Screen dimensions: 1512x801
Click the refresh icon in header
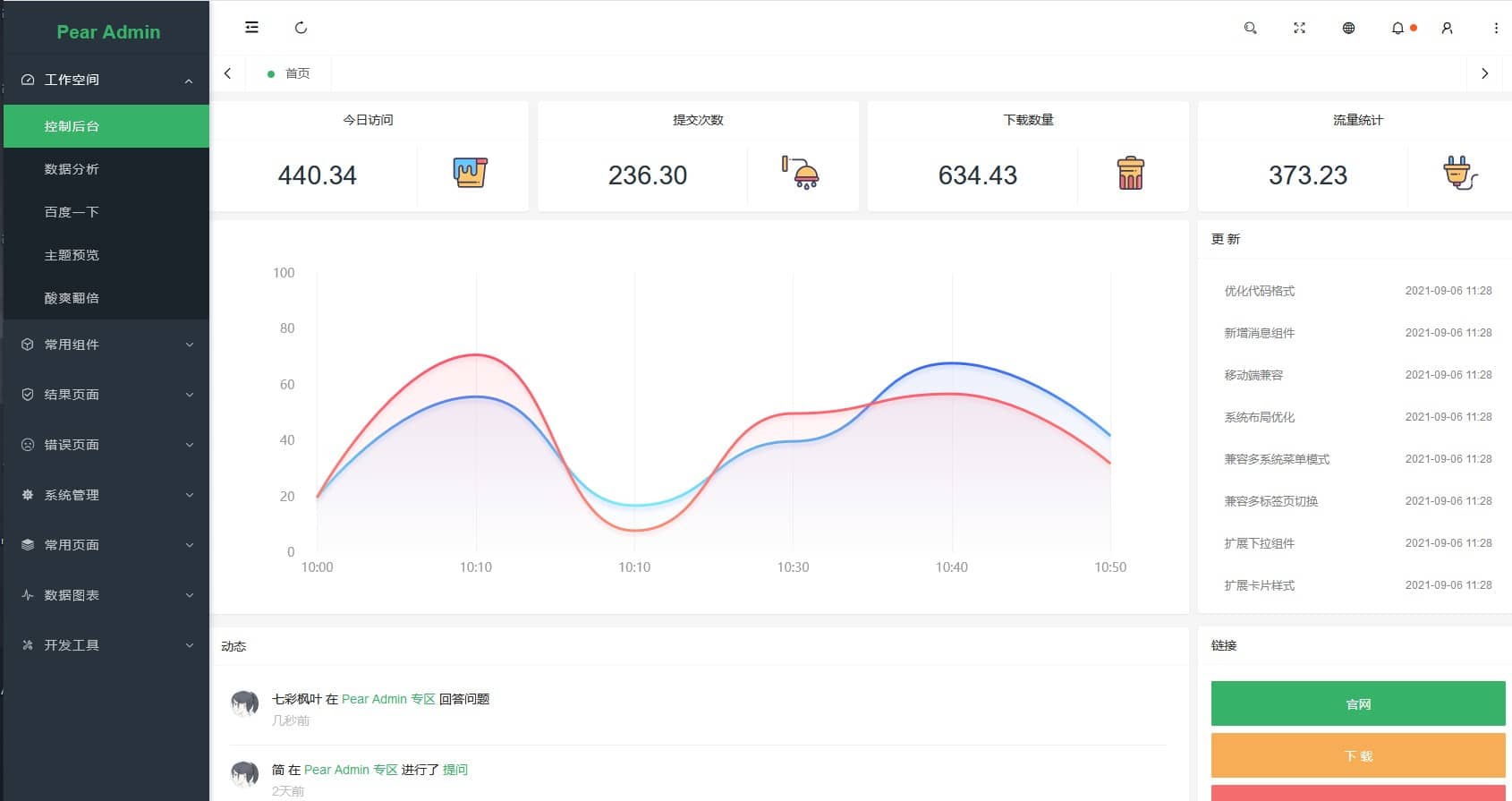click(301, 28)
